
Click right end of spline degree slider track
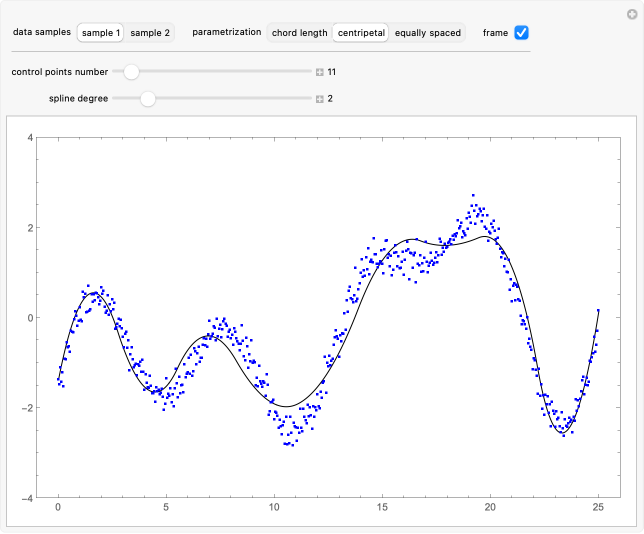click(x=308, y=99)
